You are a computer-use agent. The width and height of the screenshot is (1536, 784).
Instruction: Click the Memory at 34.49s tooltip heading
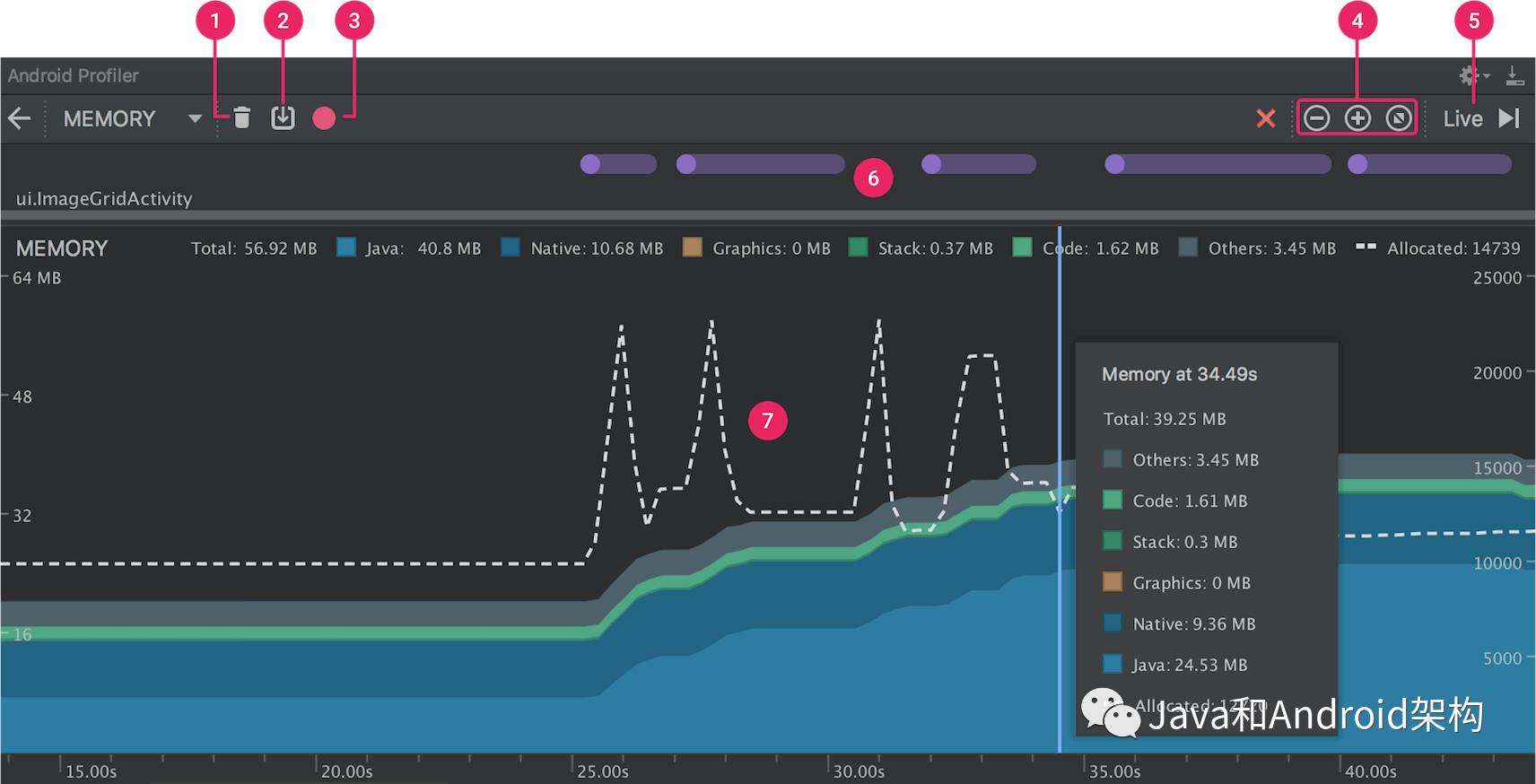[x=1179, y=374]
